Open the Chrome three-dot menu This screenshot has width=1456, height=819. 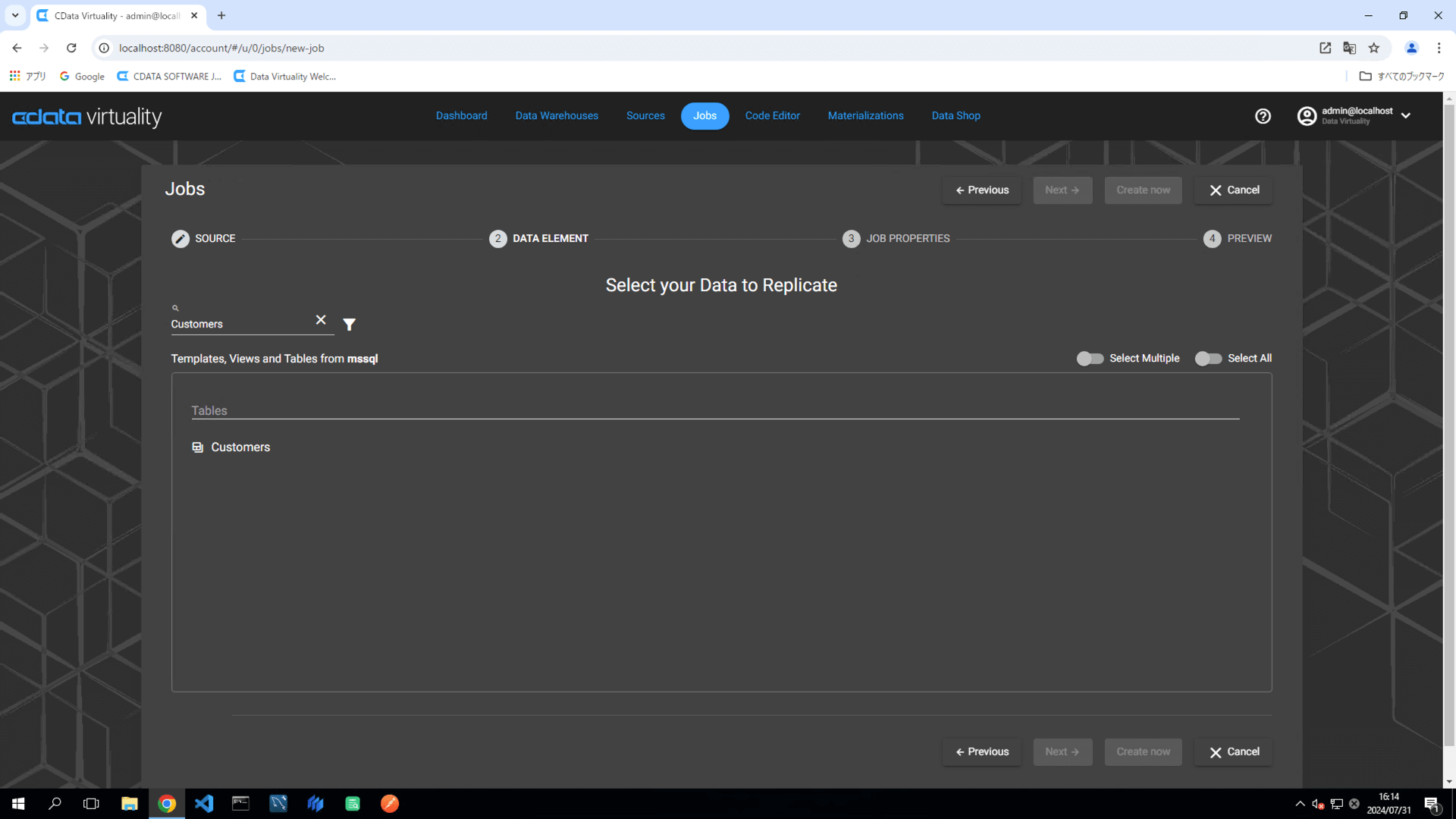point(1439,48)
